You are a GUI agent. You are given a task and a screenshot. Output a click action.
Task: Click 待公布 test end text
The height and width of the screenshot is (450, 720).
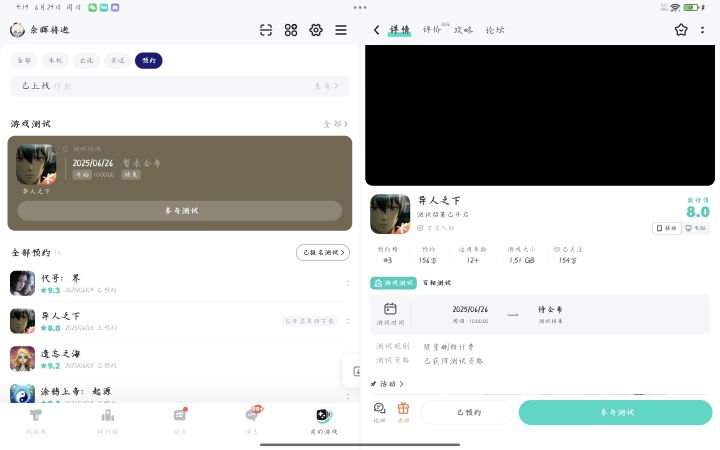click(550, 309)
